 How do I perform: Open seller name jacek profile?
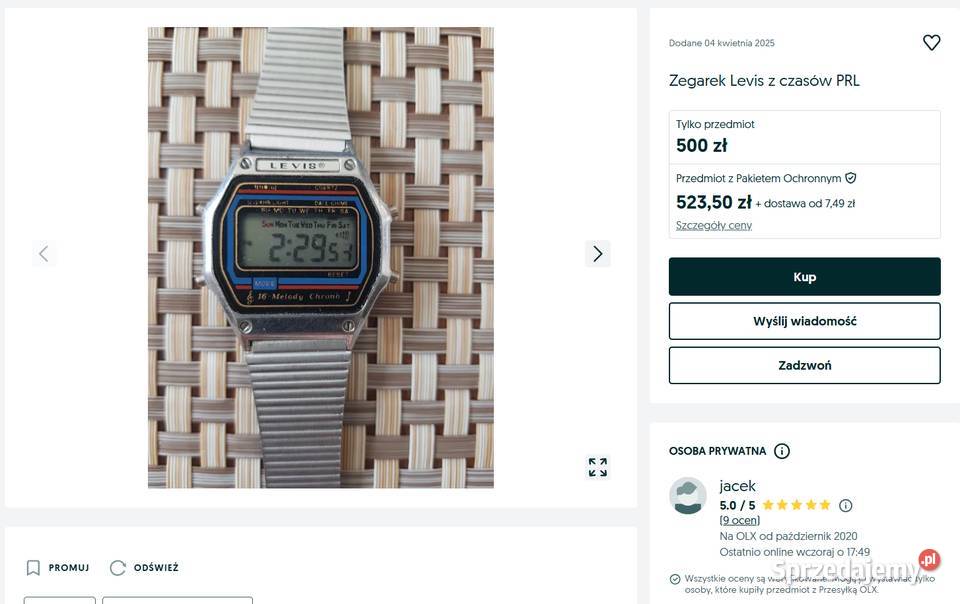coord(737,486)
